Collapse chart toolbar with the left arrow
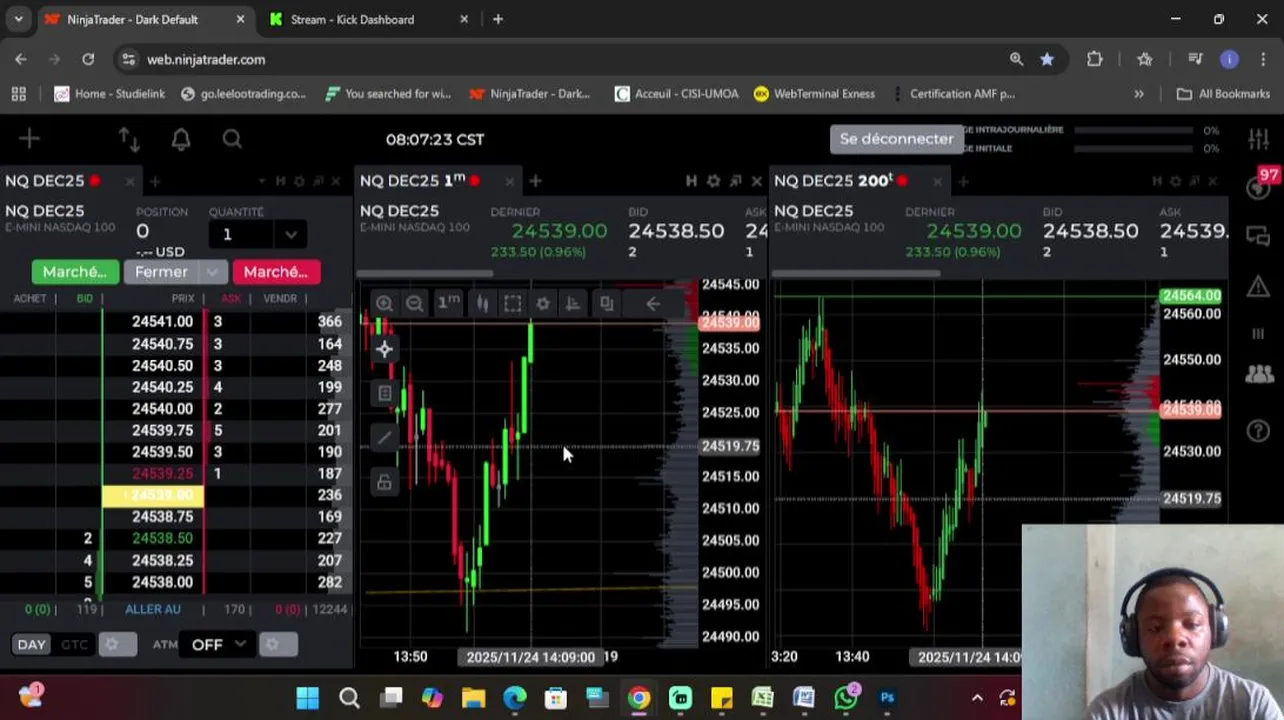The width and height of the screenshot is (1284, 720). [x=652, y=303]
